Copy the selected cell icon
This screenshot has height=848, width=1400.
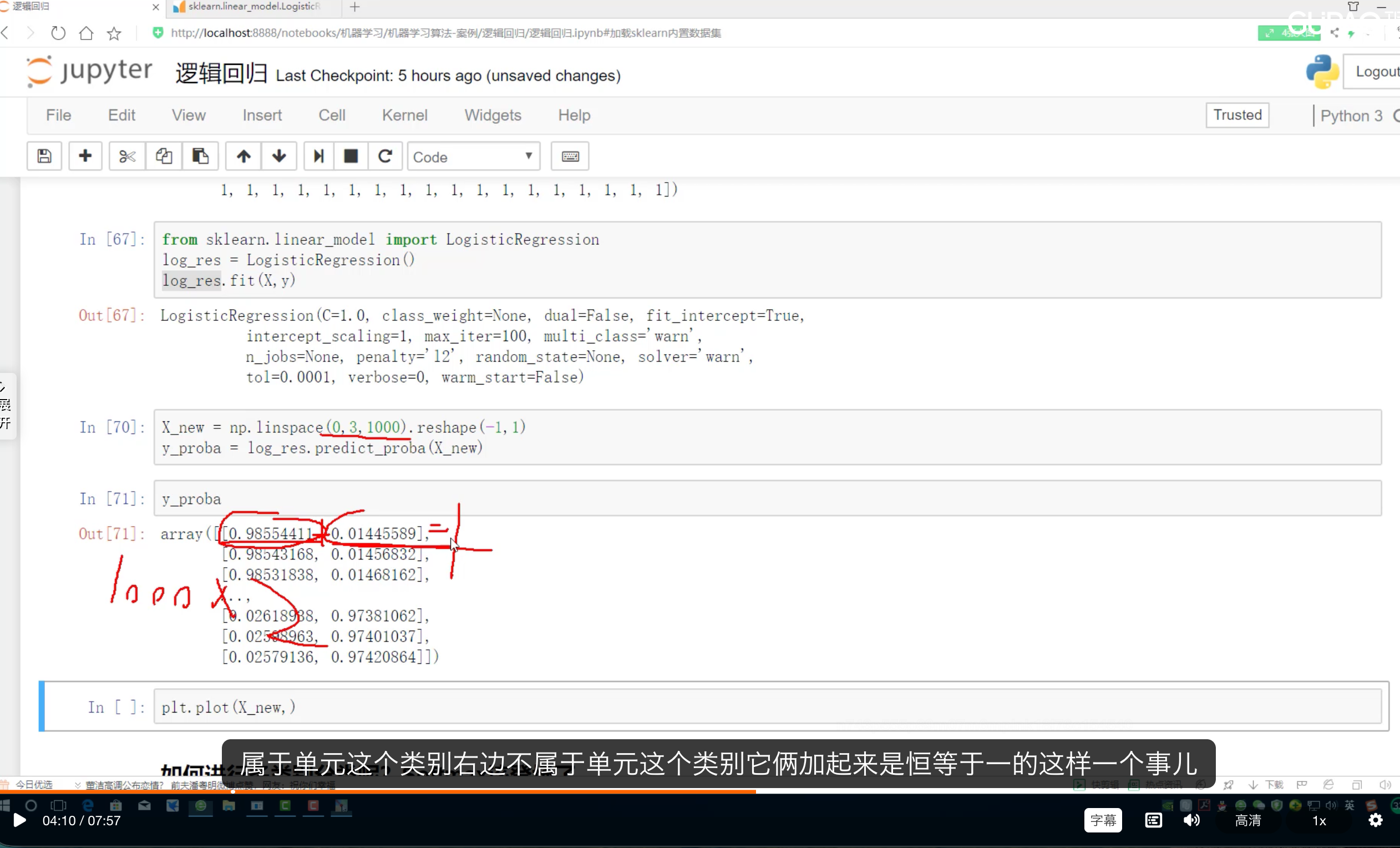[x=164, y=157]
